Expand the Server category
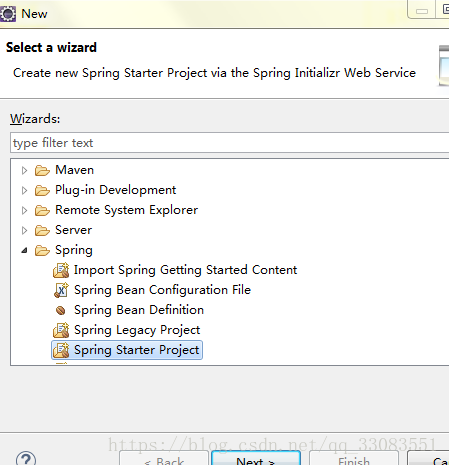 click(x=24, y=230)
